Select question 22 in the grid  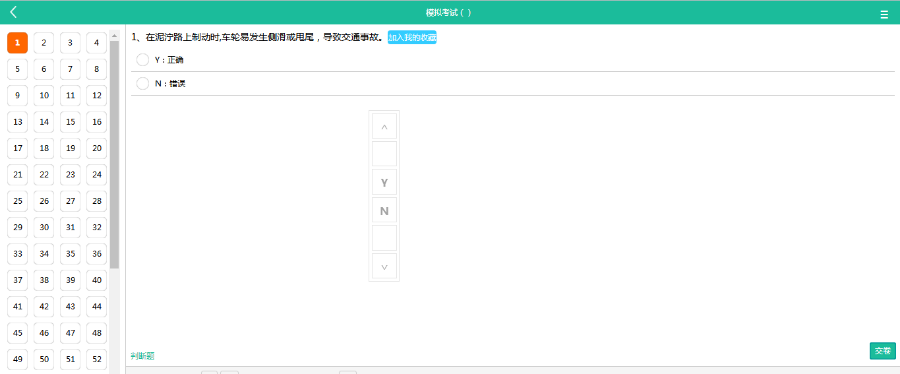tap(44, 175)
